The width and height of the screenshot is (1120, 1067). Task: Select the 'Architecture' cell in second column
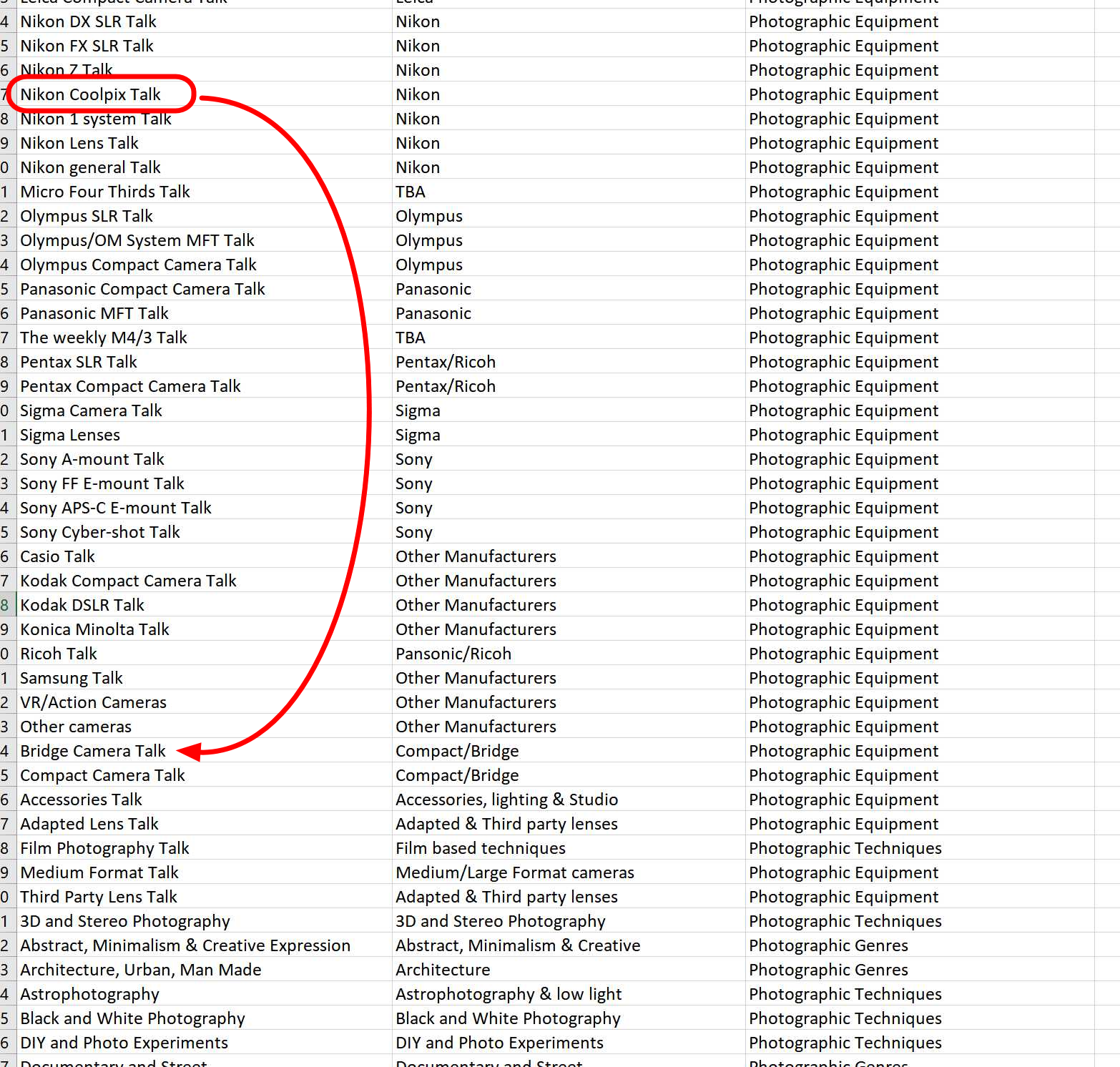click(569, 970)
